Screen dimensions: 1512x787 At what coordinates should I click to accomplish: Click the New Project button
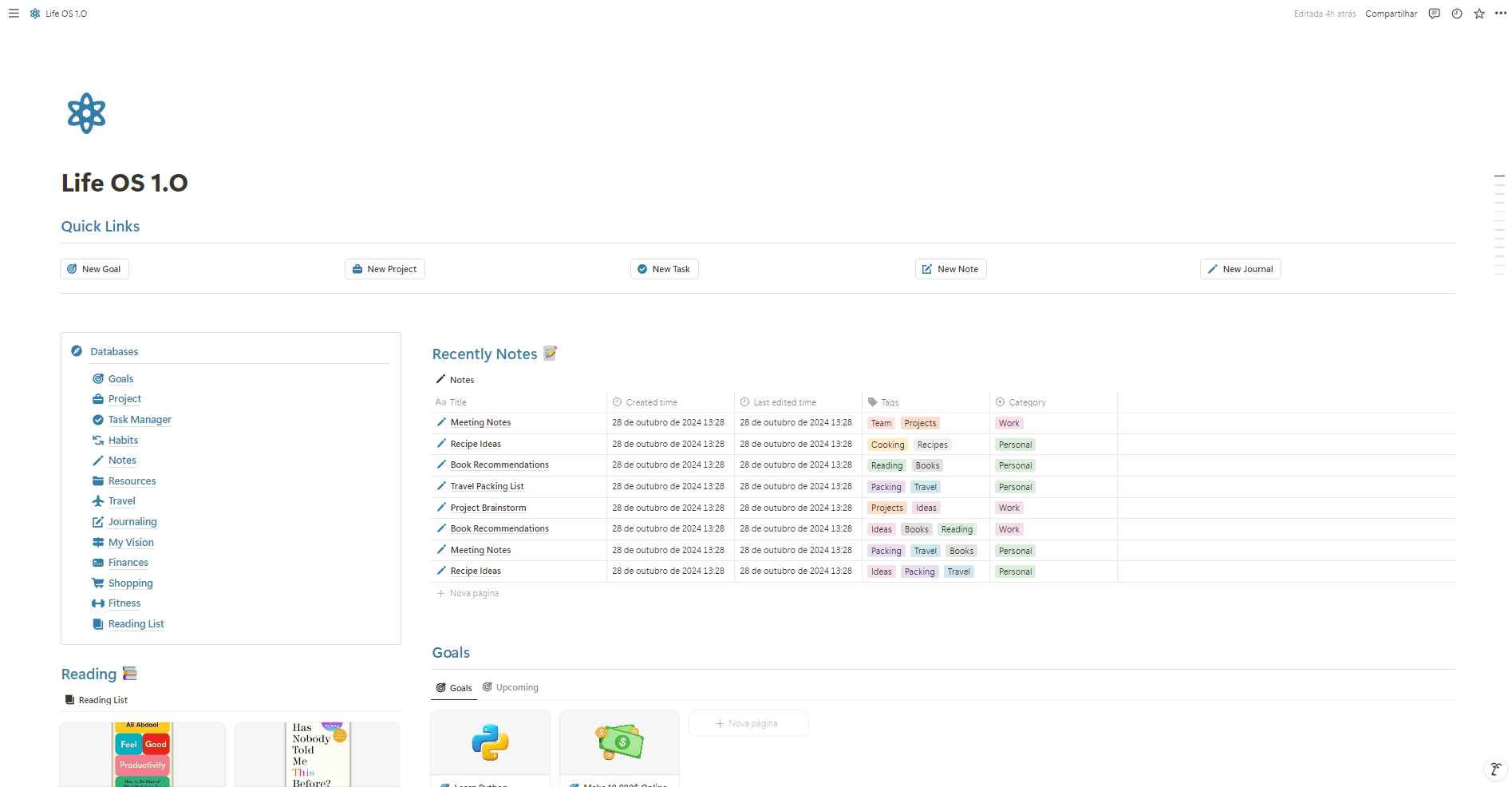385,269
